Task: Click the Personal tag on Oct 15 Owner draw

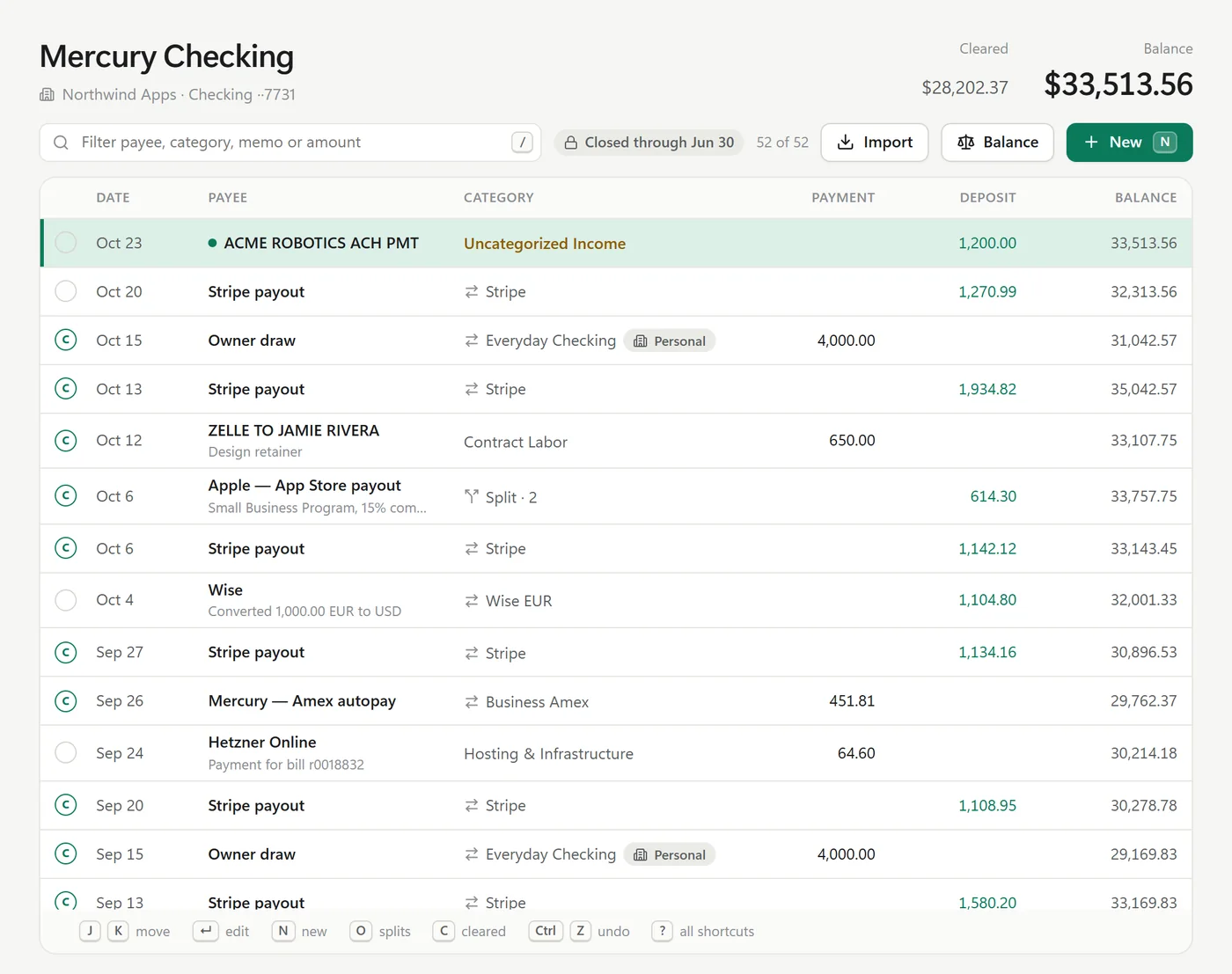Action: 670,341
